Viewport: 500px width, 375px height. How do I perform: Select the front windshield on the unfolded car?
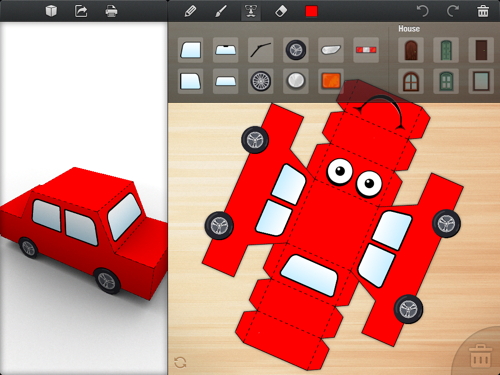click(x=310, y=276)
